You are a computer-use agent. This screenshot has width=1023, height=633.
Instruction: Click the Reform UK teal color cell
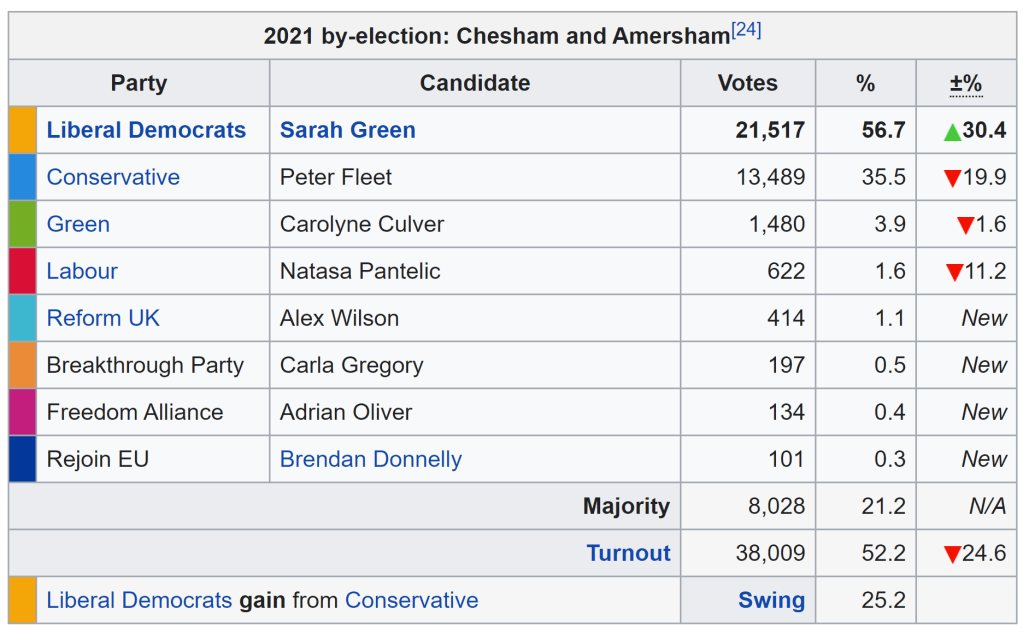(23, 318)
